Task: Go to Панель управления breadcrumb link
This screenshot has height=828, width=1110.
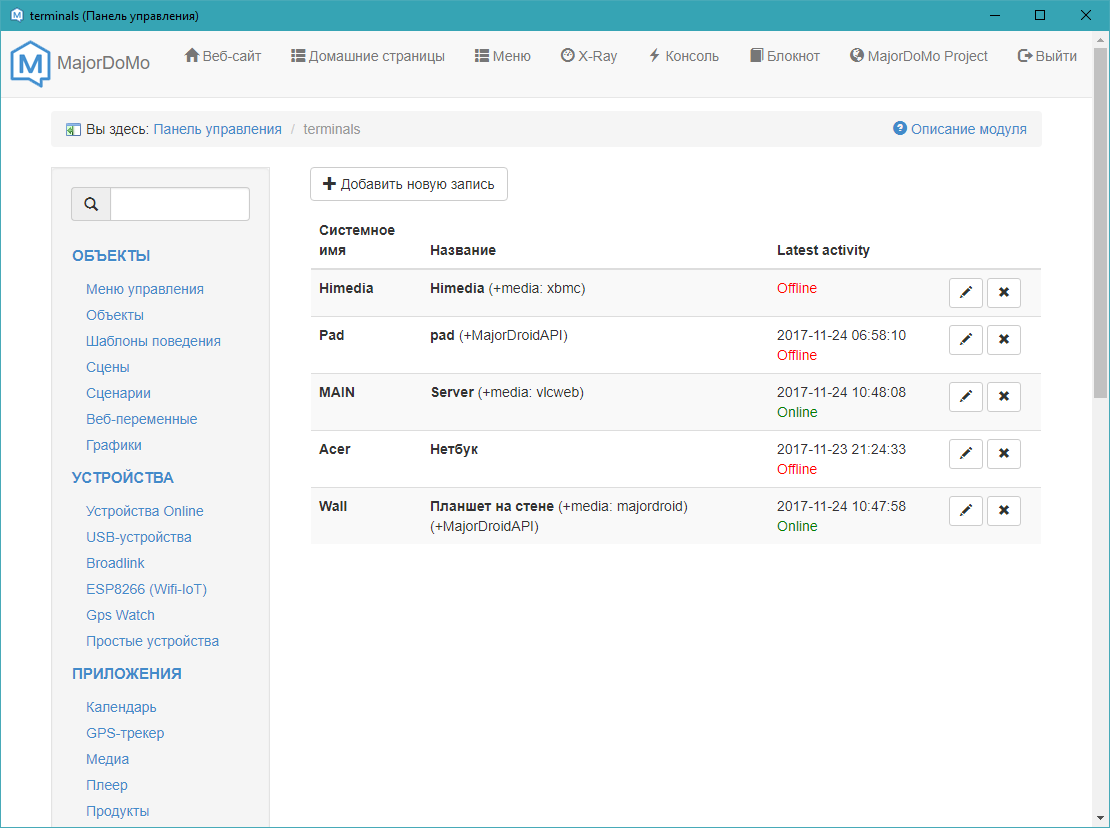Action: [x=217, y=129]
